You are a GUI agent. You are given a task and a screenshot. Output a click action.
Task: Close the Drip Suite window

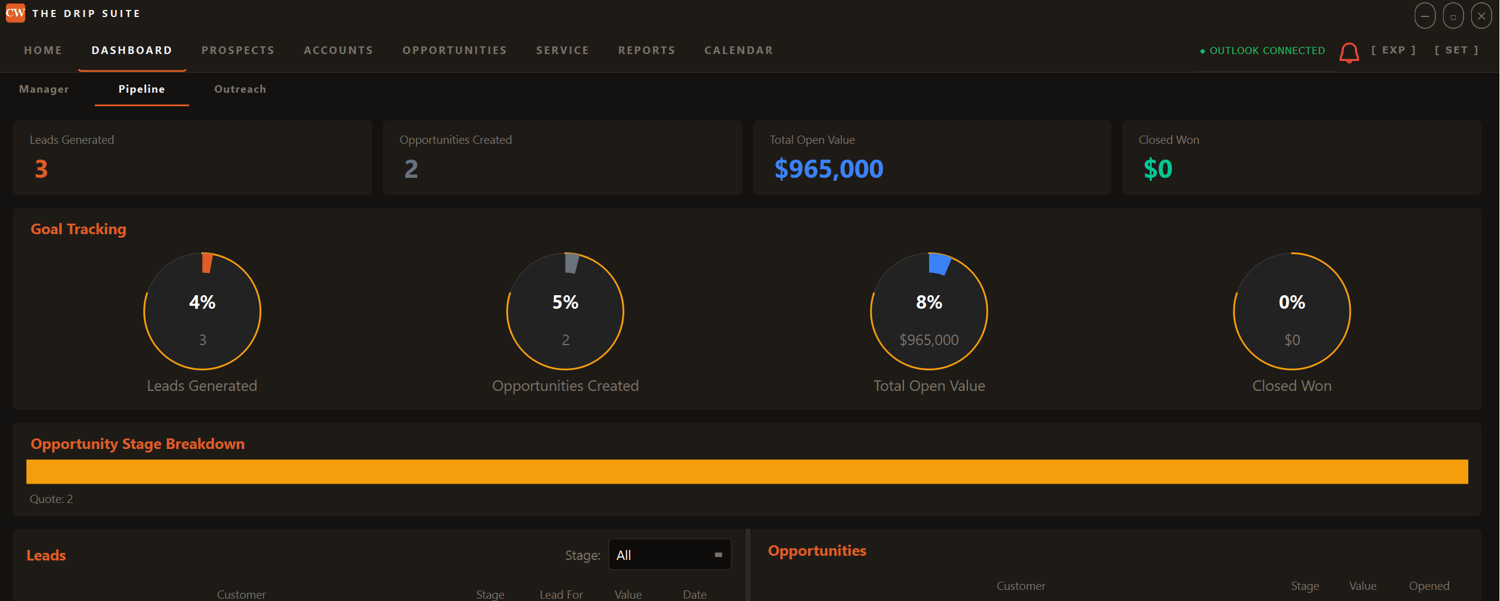click(1481, 15)
